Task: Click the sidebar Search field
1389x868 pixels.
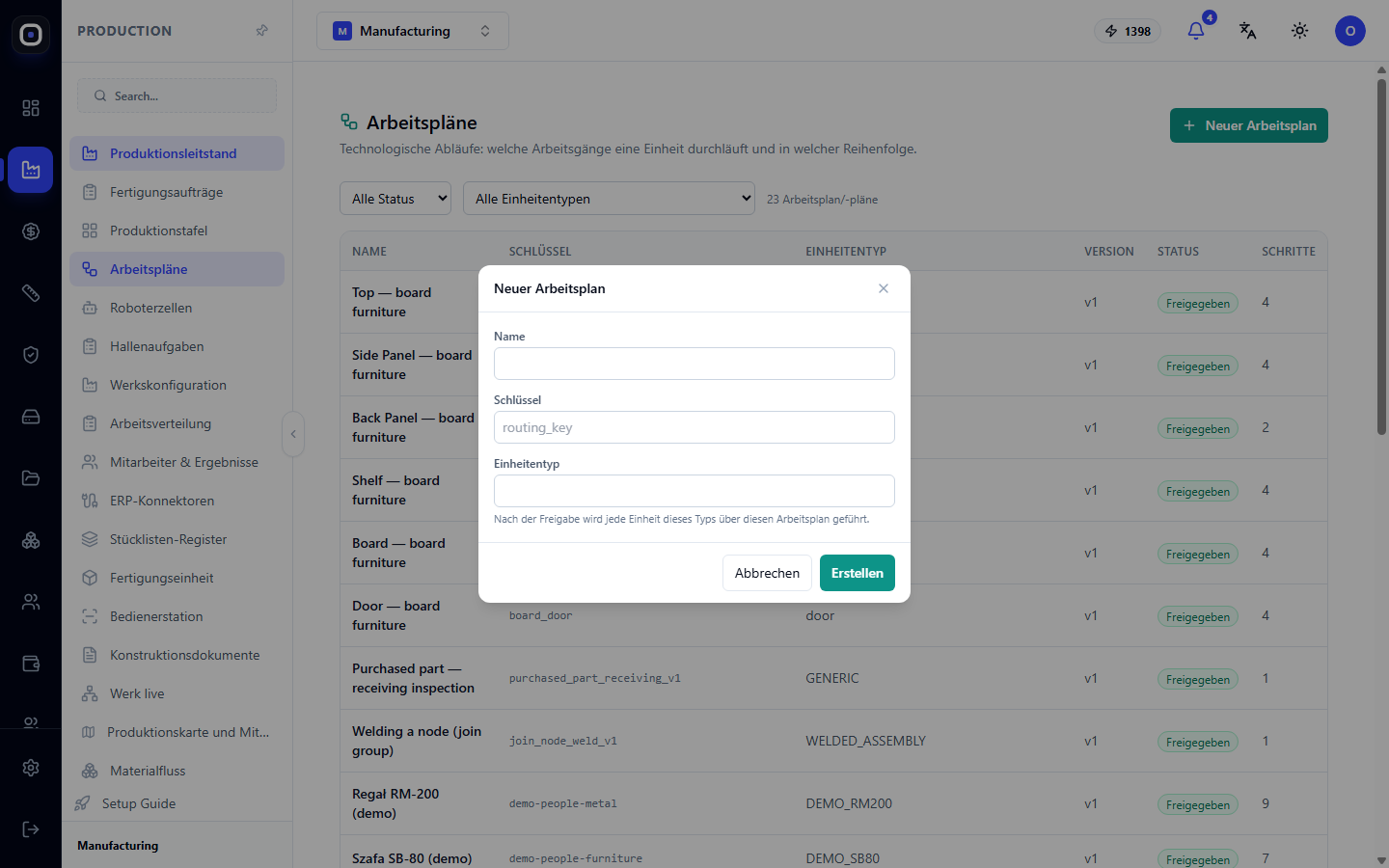Action: pos(177,95)
